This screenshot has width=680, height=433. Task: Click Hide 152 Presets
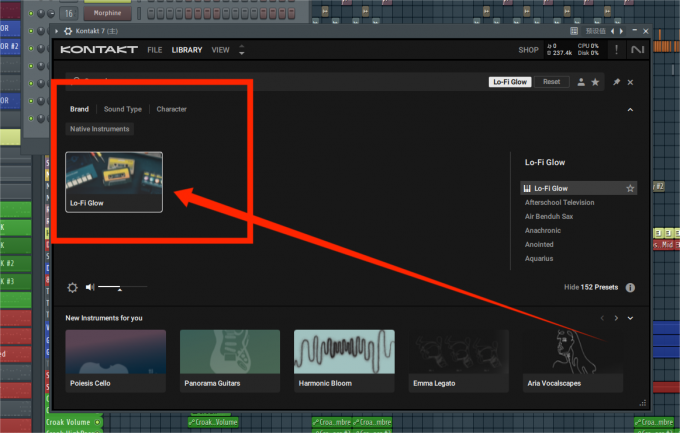point(591,287)
